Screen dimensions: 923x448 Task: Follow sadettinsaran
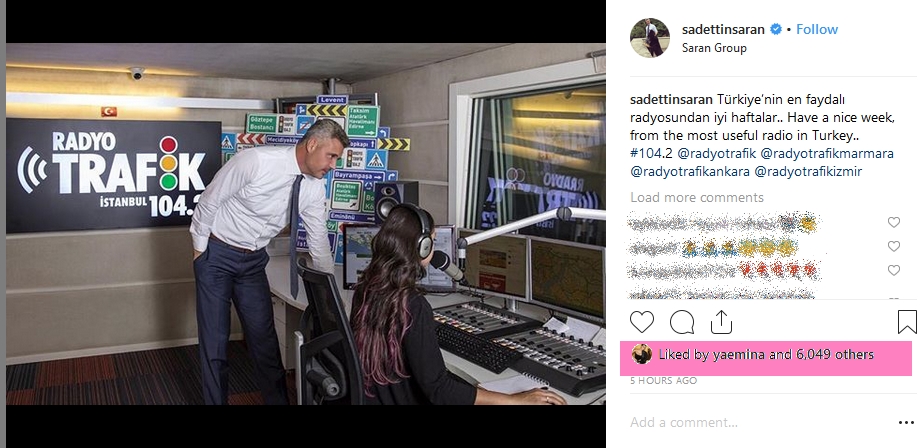(x=817, y=29)
